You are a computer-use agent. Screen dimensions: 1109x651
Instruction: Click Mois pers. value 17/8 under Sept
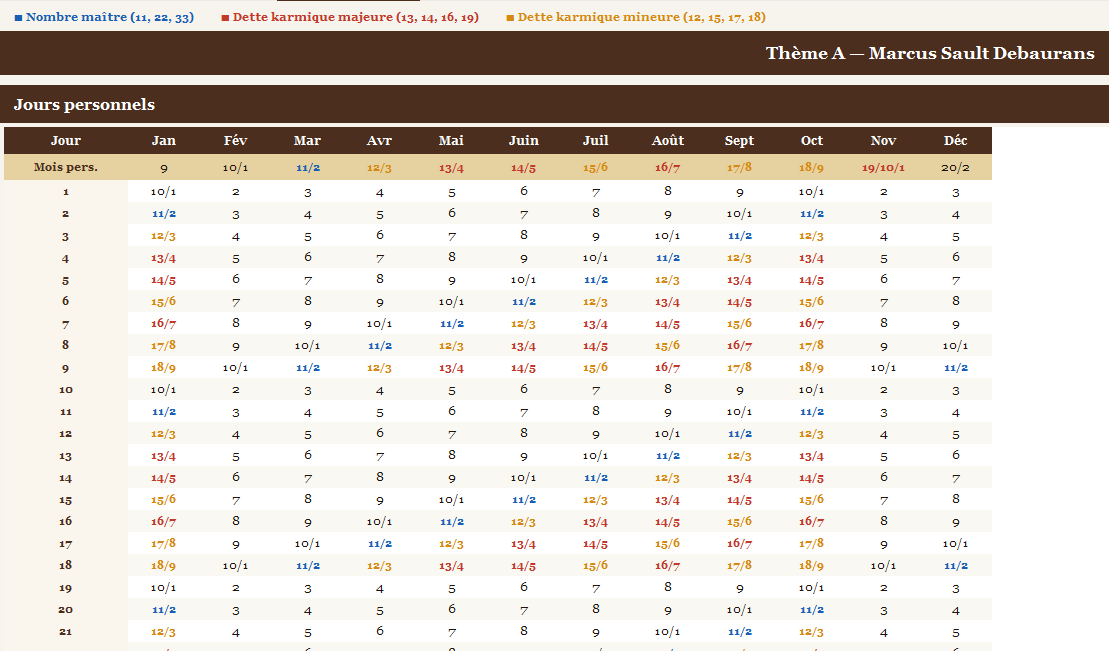[739, 168]
